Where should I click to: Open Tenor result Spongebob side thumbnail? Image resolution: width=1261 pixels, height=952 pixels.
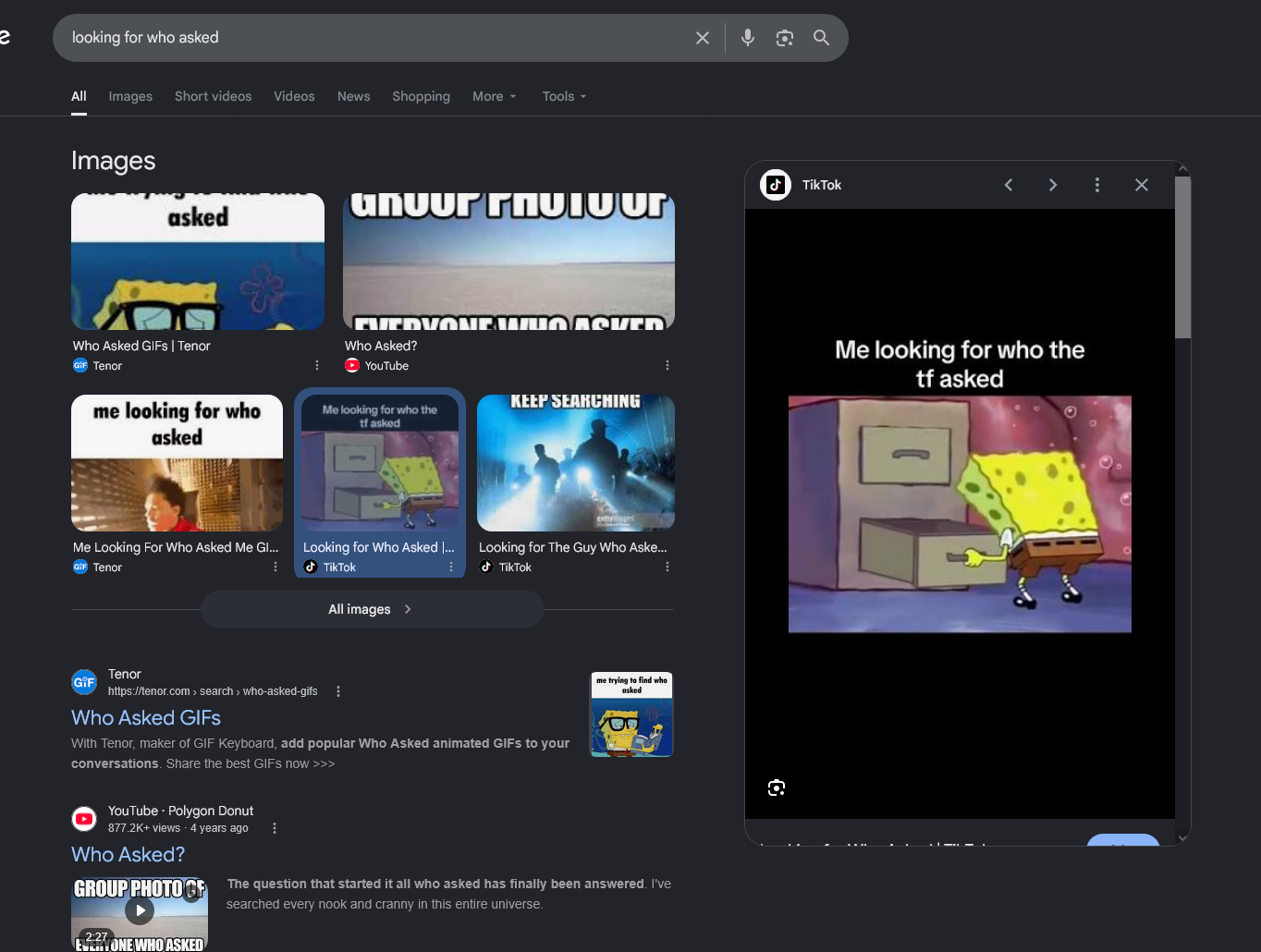pyautogui.click(x=631, y=714)
